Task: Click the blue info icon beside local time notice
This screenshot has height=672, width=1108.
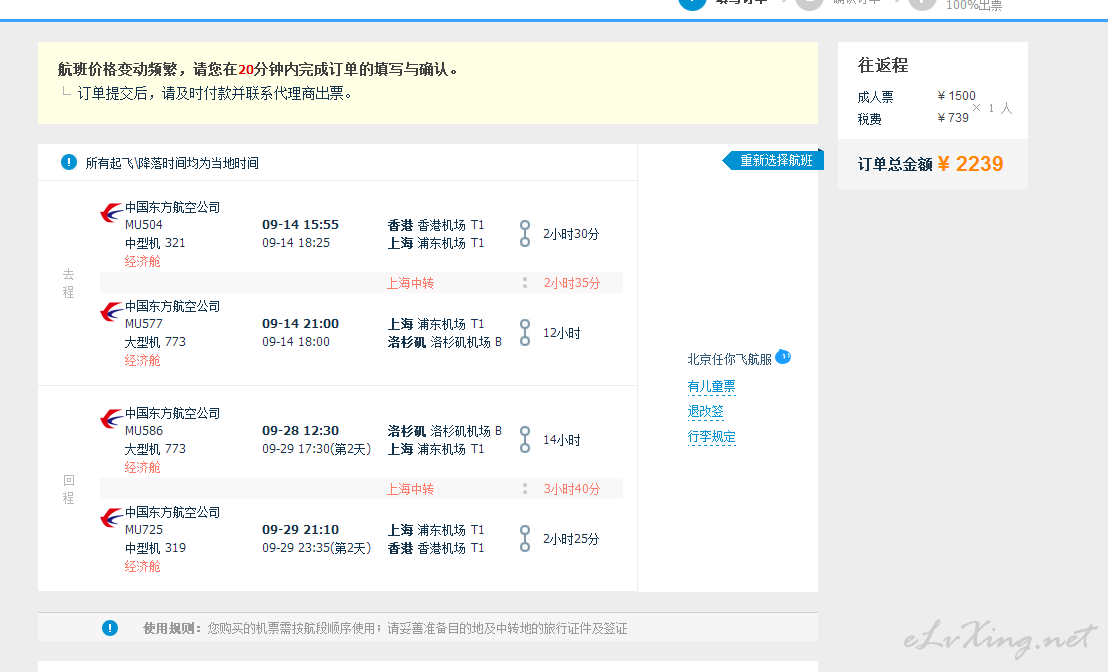Action: pyautogui.click(x=69, y=163)
